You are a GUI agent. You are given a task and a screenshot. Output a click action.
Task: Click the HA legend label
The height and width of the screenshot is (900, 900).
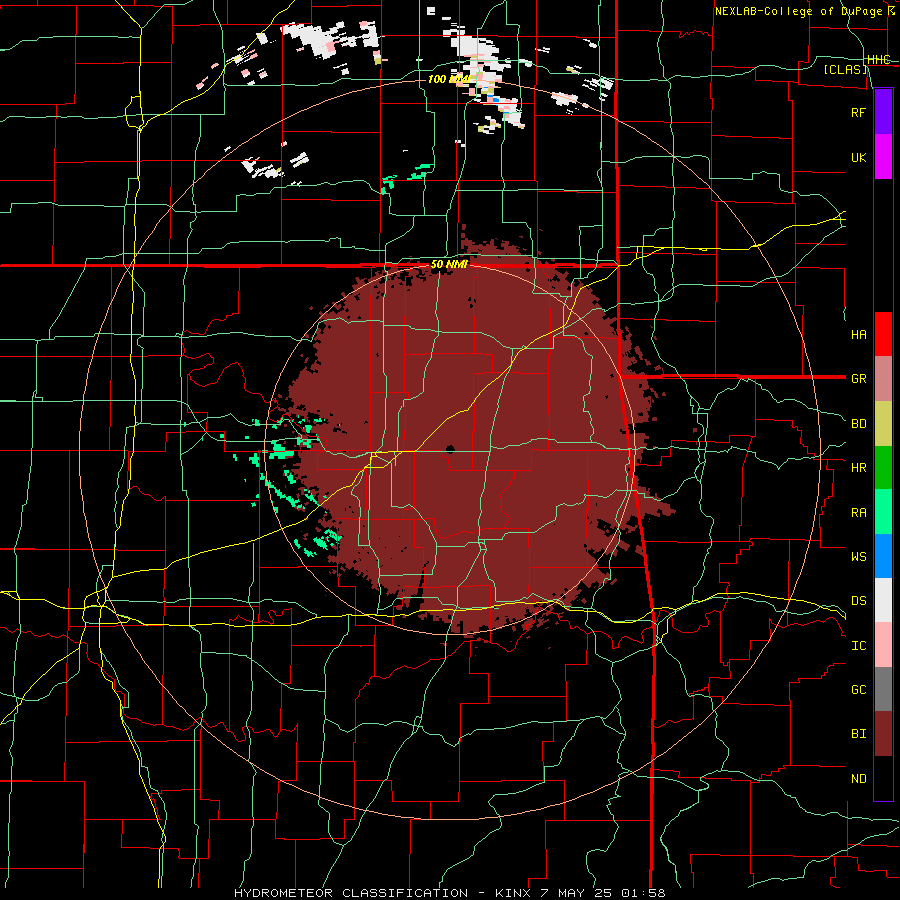(x=858, y=334)
